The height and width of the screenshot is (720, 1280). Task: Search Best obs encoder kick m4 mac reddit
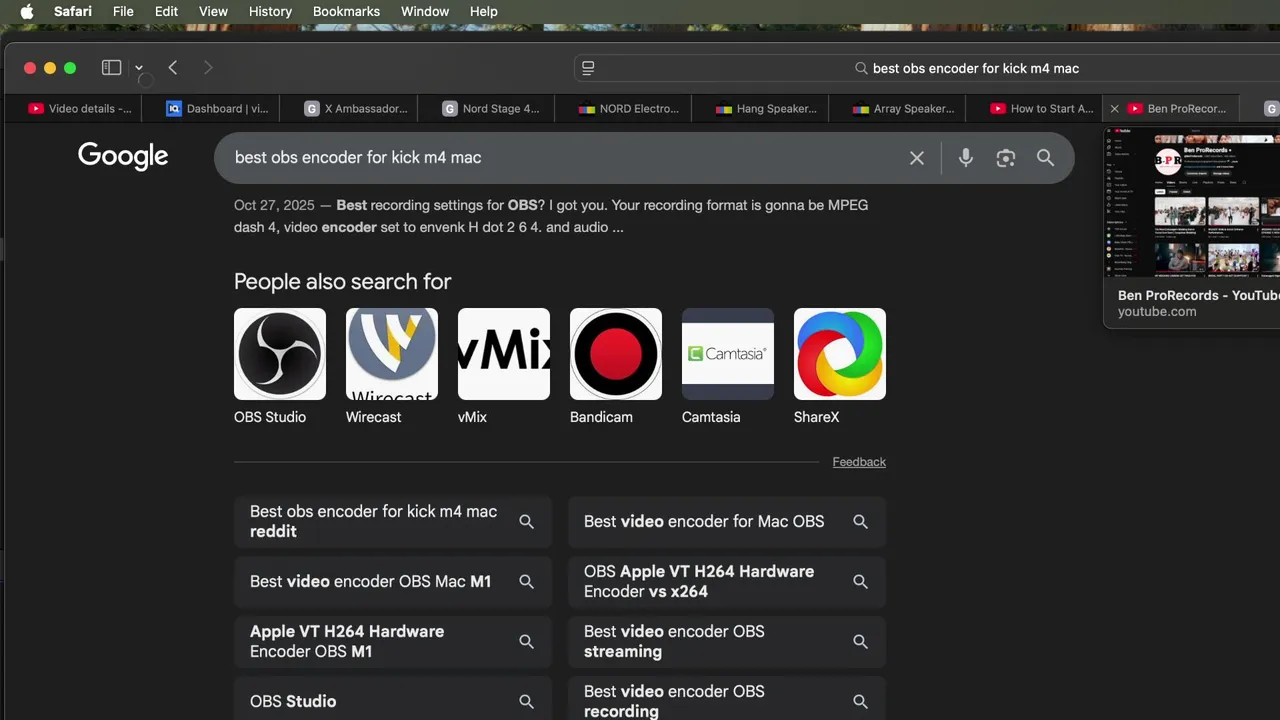[393, 522]
